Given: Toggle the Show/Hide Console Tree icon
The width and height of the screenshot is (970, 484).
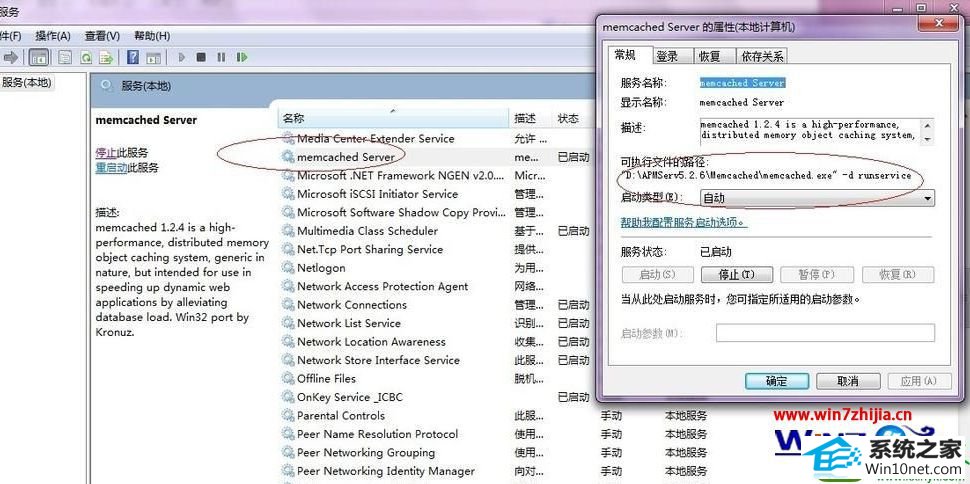Looking at the screenshot, I should point(38,58).
